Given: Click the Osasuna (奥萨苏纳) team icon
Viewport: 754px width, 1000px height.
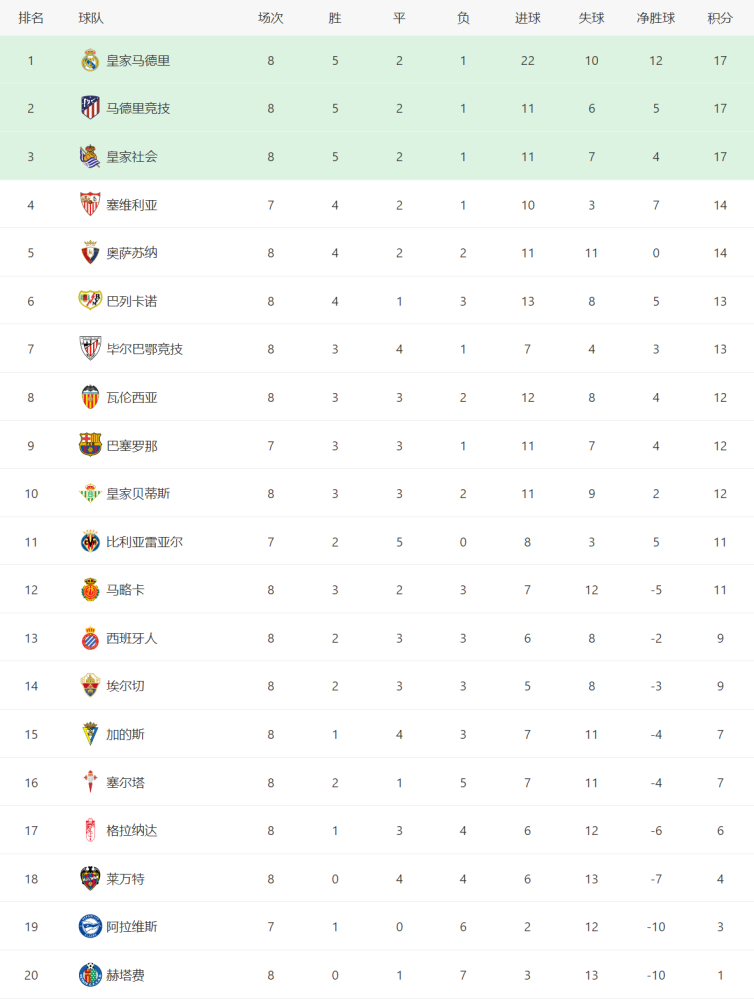Looking at the screenshot, I should pyautogui.click(x=90, y=253).
